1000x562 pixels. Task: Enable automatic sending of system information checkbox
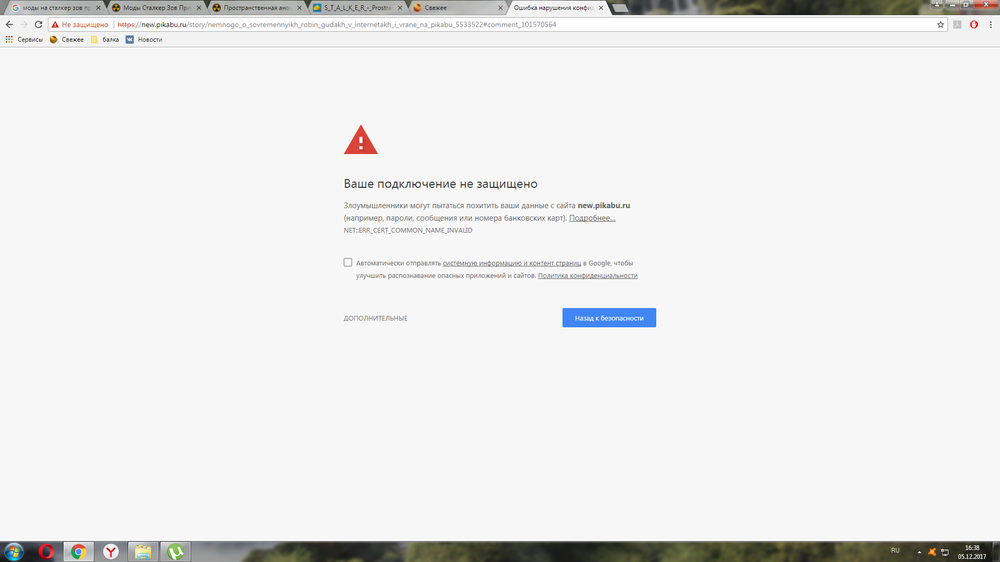coord(348,263)
